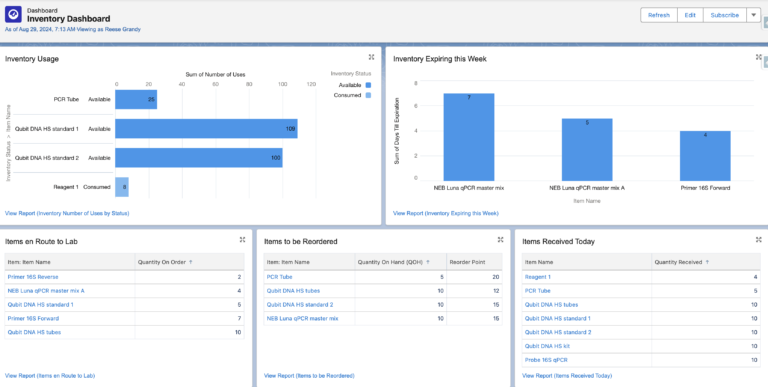Open Qubit DNA HS standard 1 in en Route table
This screenshot has height=387, width=768.
click(41, 305)
